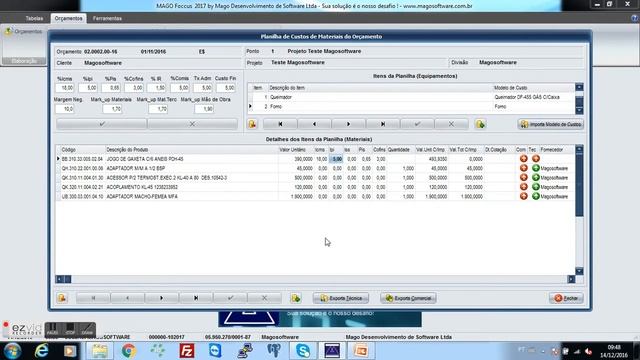Cancel percentage settings with X button
This screenshot has width=640, height=360.
point(192,124)
